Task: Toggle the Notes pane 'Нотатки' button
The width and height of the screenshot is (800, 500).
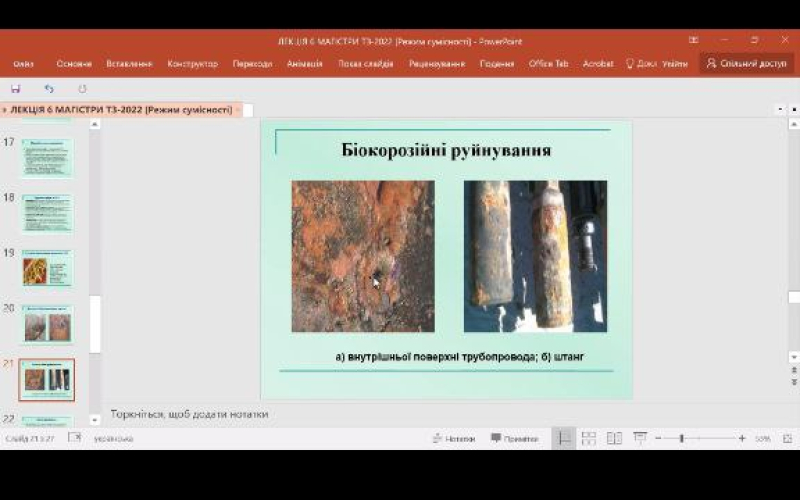Action: coord(454,439)
